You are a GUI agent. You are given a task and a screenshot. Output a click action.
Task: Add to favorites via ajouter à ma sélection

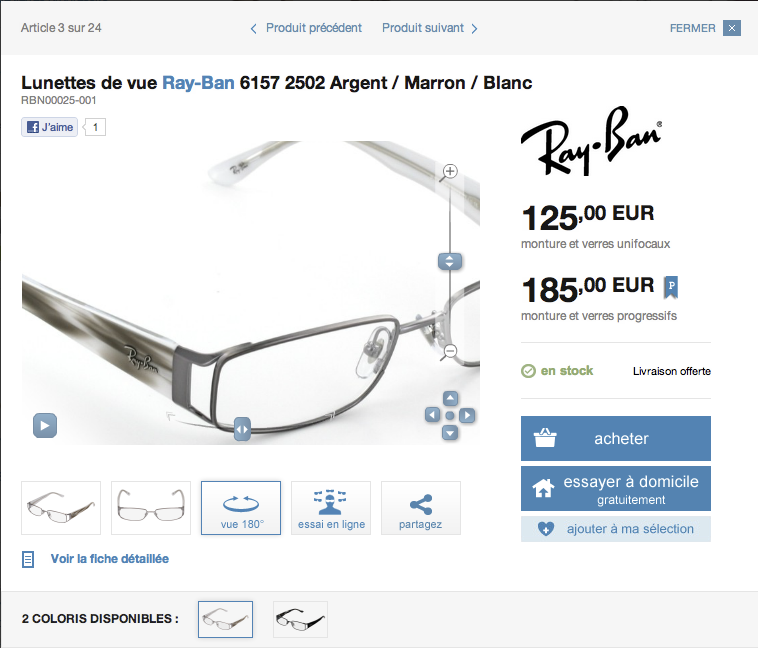click(615, 529)
